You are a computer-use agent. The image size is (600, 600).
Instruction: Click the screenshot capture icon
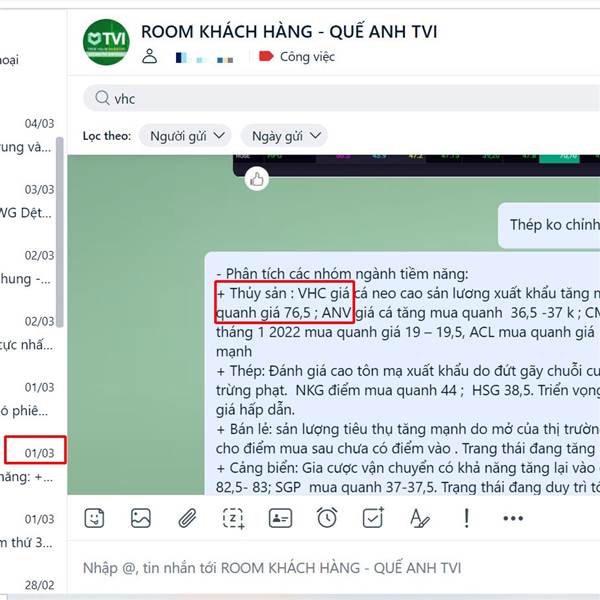point(233,518)
